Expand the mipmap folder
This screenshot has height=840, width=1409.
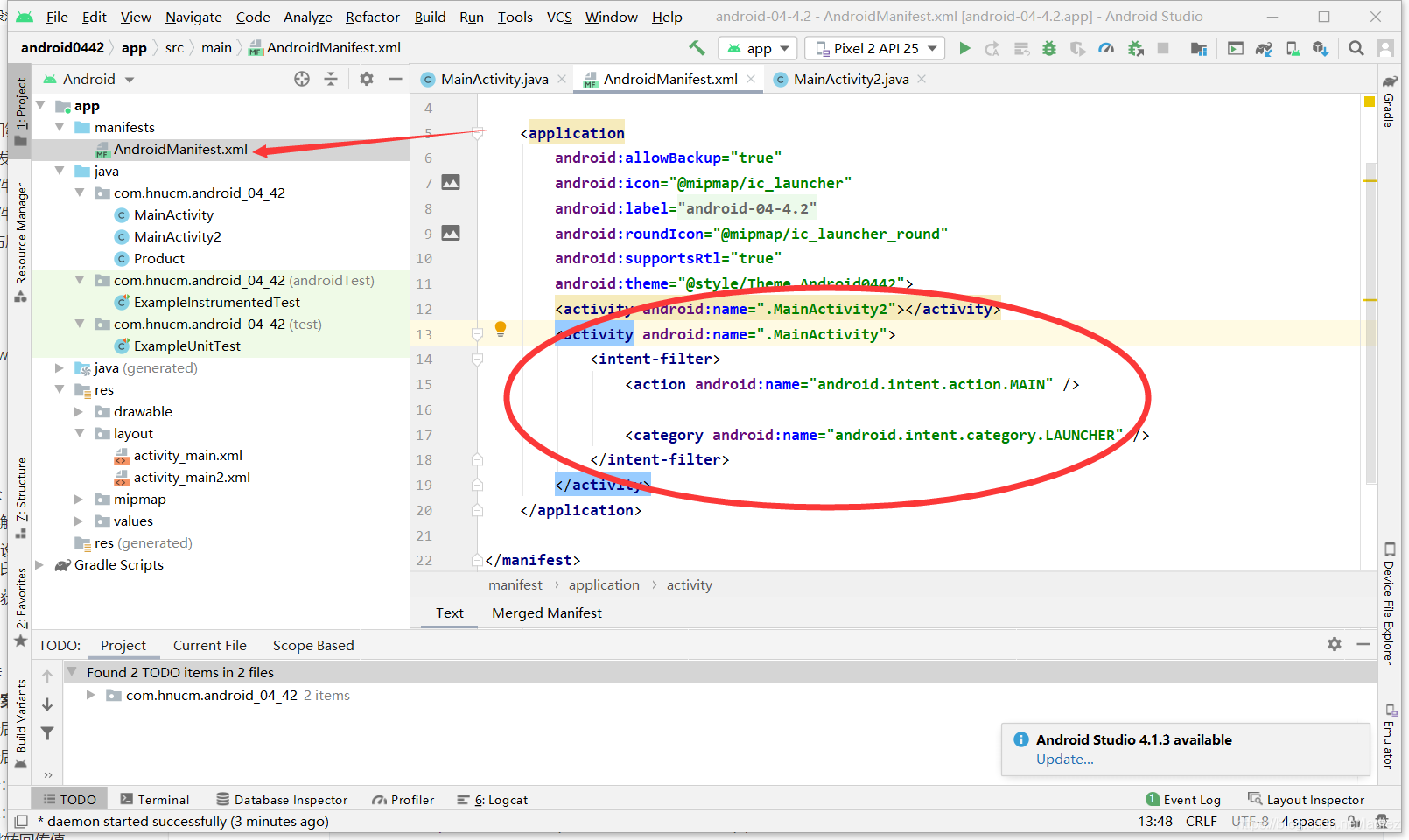click(79, 499)
